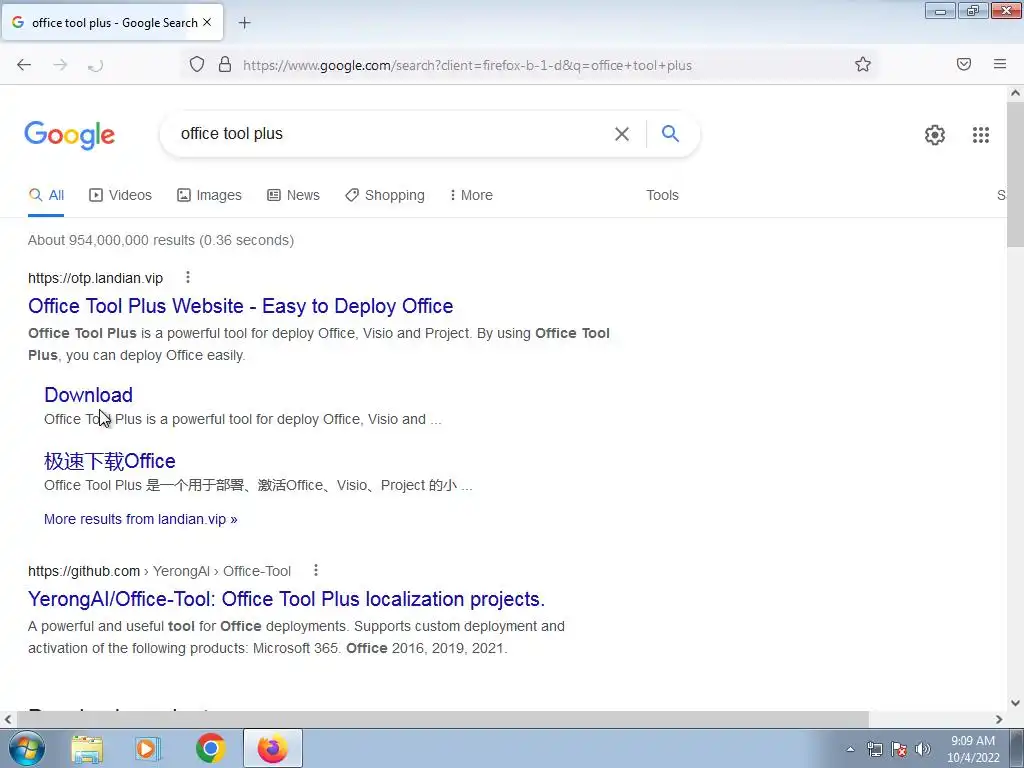Viewport: 1024px width, 768px height.
Task: Launch Windows Explorer from the taskbar
Action: click(x=87, y=749)
